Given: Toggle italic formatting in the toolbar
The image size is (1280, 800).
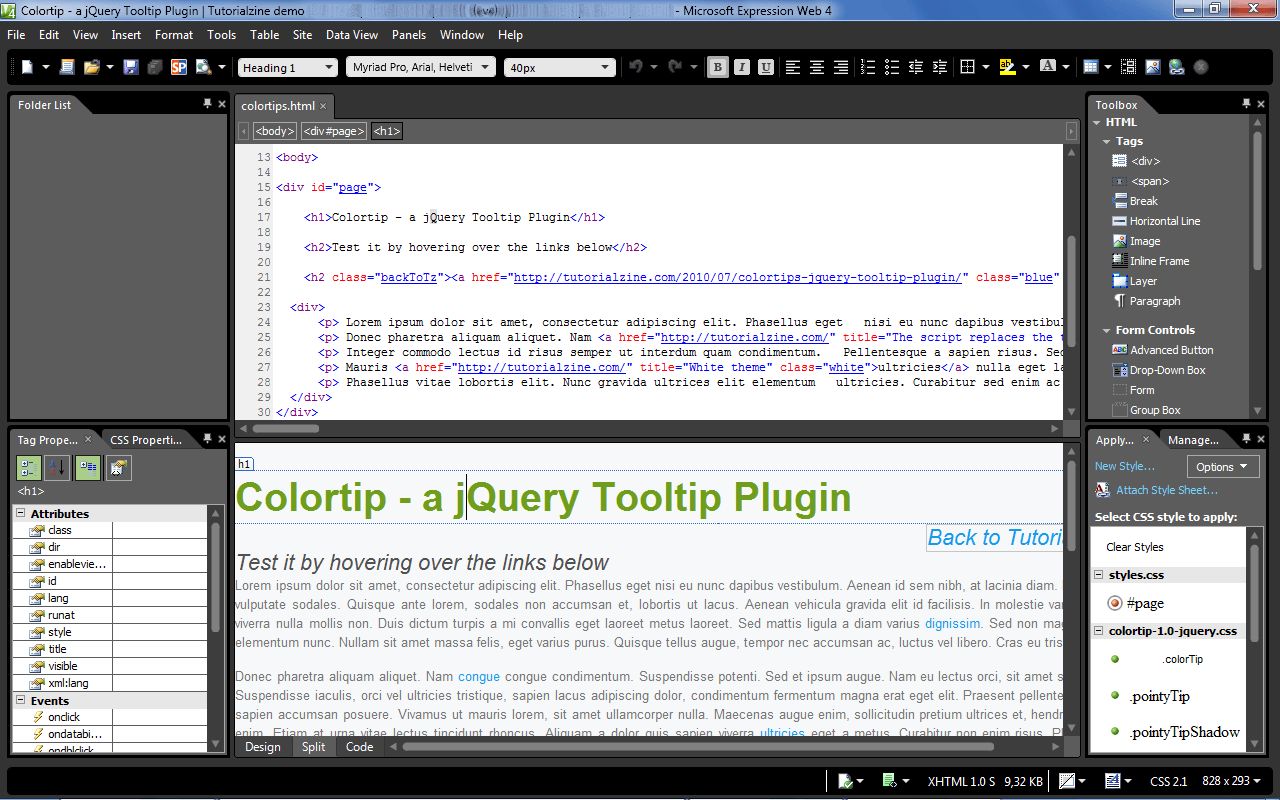Looking at the screenshot, I should tap(740, 66).
